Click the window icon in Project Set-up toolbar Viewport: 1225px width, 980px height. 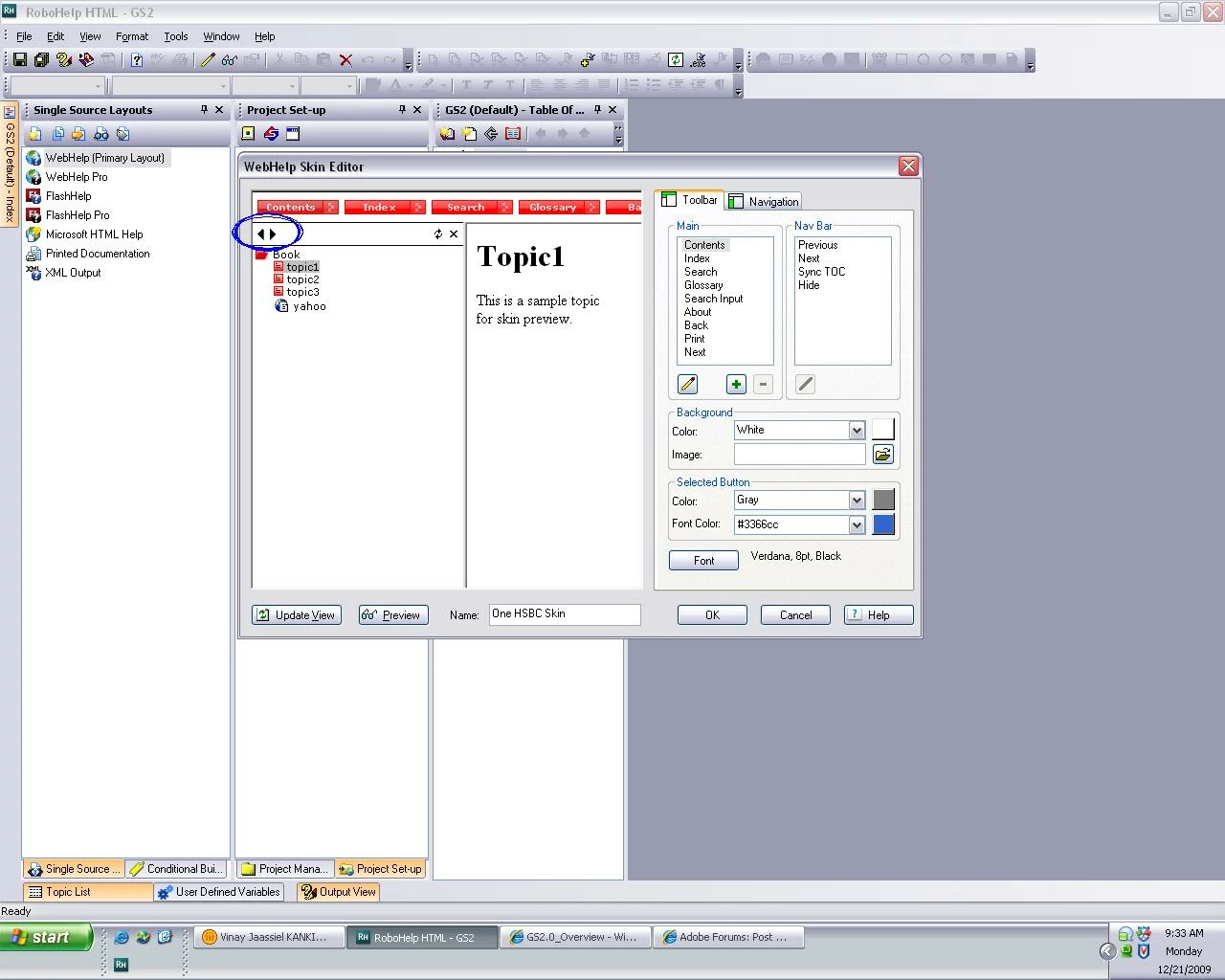(293, 134)
